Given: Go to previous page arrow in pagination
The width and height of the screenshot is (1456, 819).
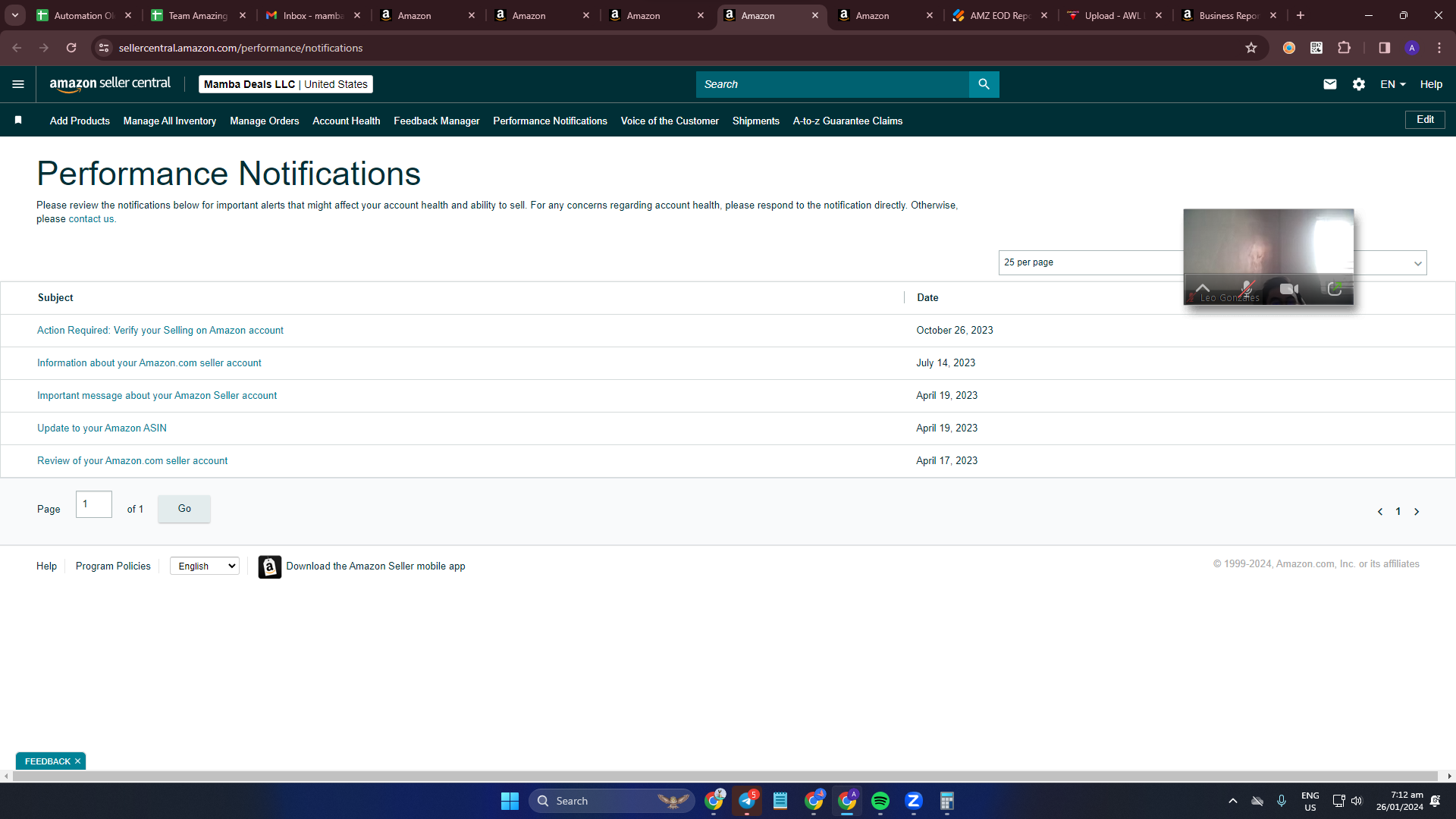Looking at the screenshot, I should [x=1380, y=512].
